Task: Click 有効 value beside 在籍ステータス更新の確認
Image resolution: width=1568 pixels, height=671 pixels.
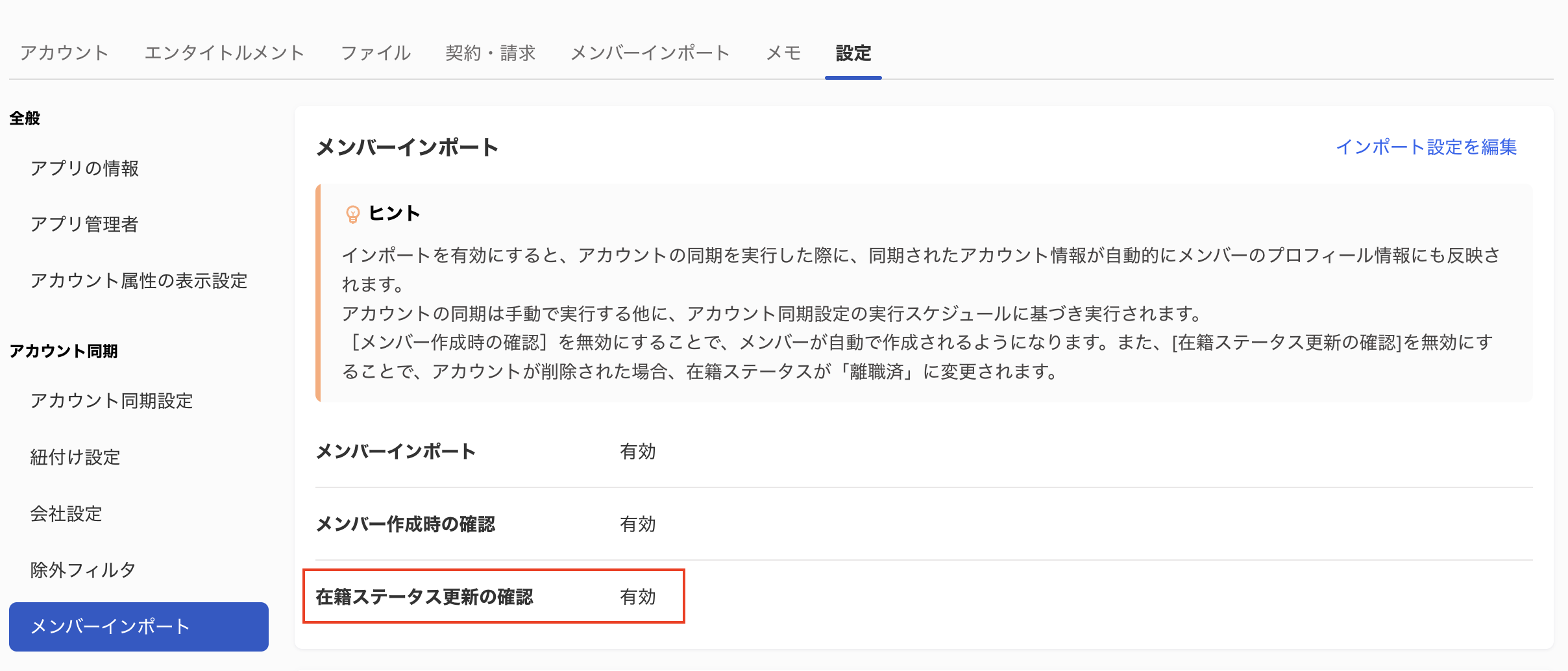Action: tap(638, 596)
